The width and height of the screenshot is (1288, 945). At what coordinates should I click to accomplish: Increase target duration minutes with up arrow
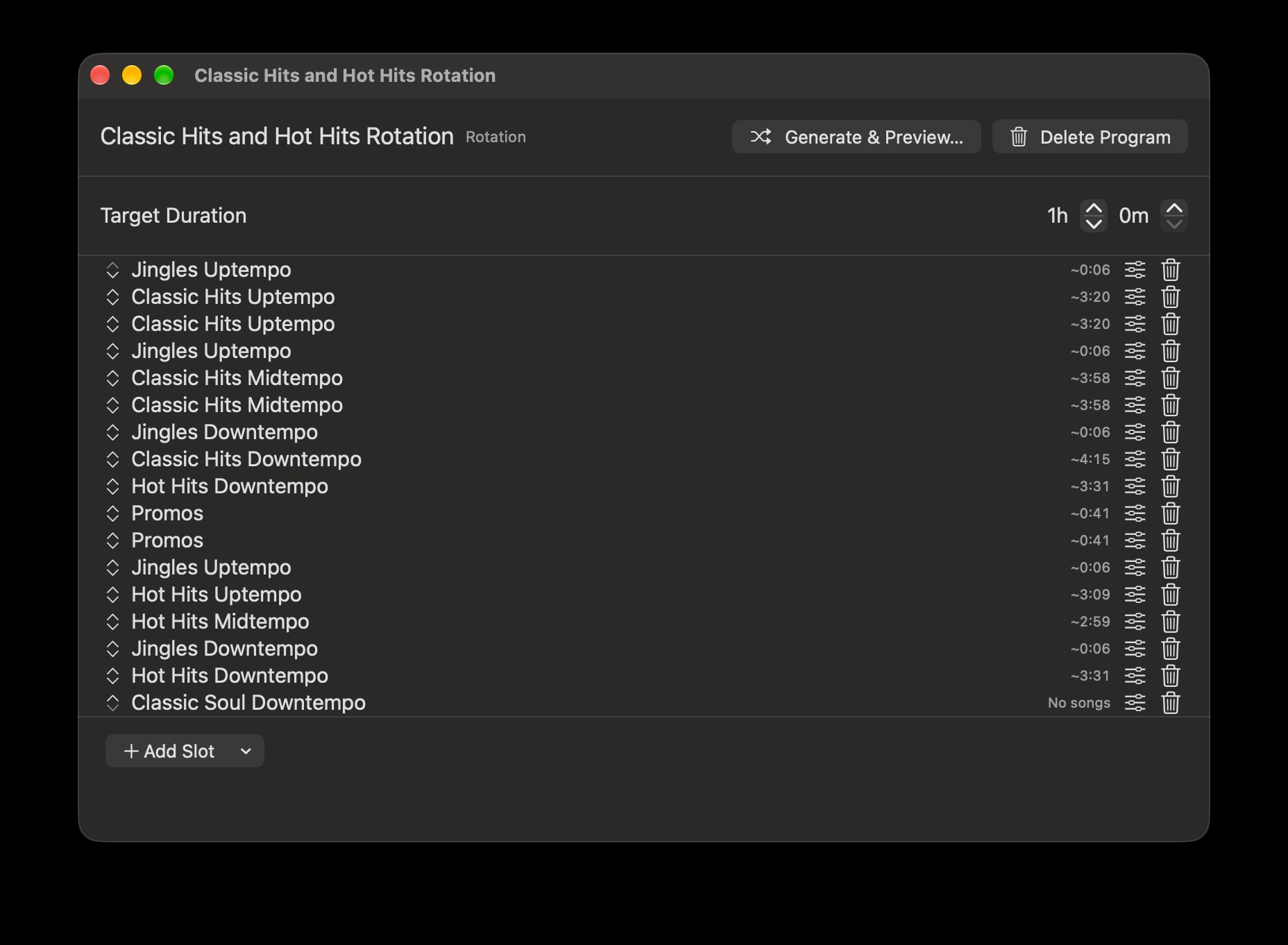point(1174,208)
